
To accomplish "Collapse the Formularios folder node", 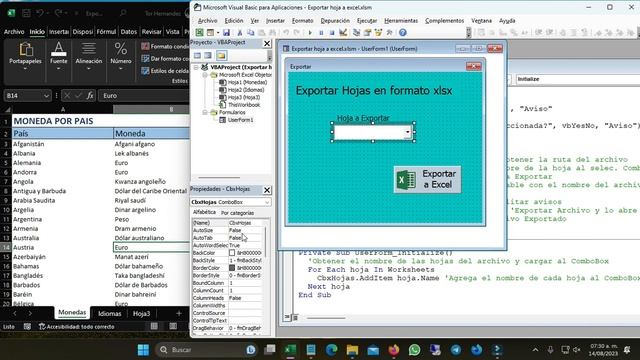I will coord(205,112).
